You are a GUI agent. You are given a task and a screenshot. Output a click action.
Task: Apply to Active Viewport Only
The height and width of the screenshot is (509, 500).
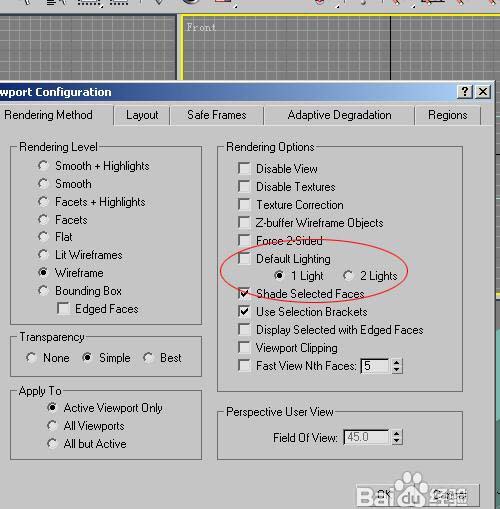point(52,407)
